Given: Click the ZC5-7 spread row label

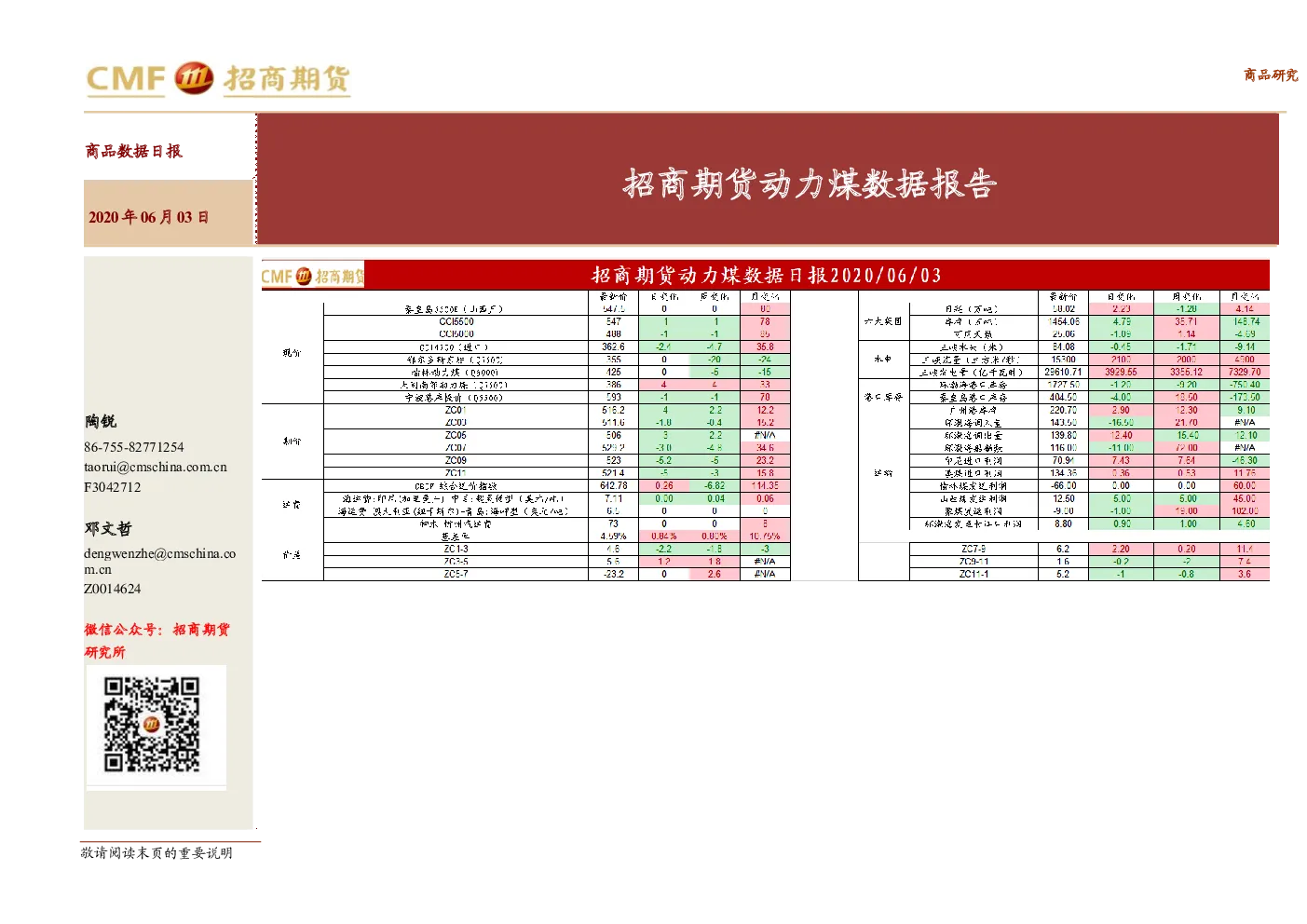Looking at the screenshot, I should pyautogui.click(x=456, y=574).
